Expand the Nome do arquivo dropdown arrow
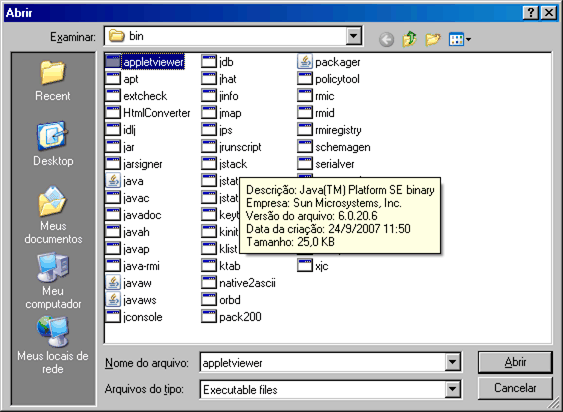563x412 pixels. click(452, 362)
